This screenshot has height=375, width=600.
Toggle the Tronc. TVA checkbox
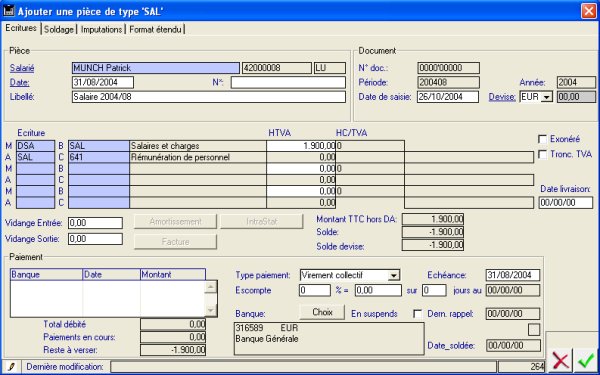542,155
